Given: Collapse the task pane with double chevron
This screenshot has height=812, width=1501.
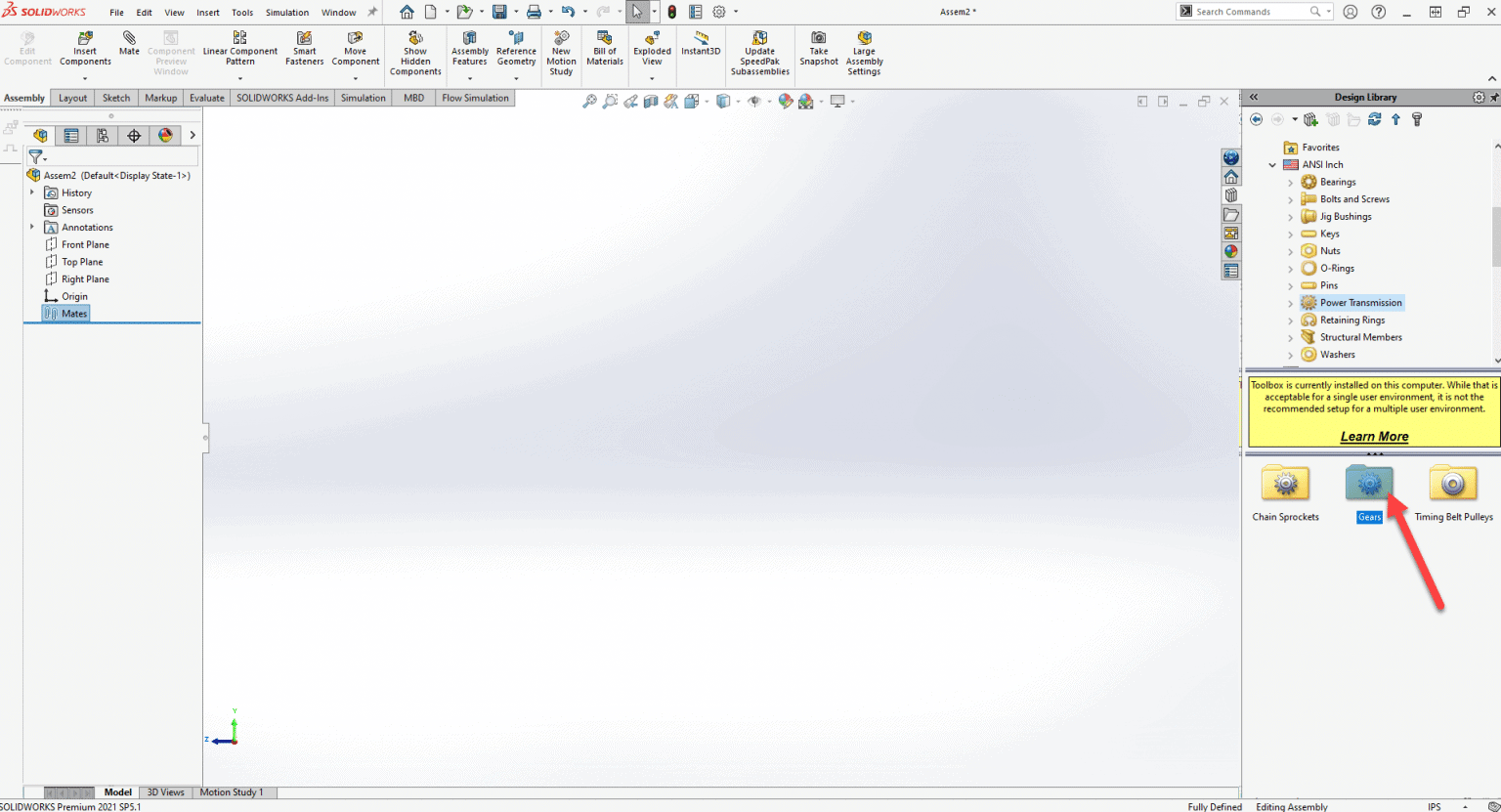Looking at the screenshot, I should click(1254, 97).
